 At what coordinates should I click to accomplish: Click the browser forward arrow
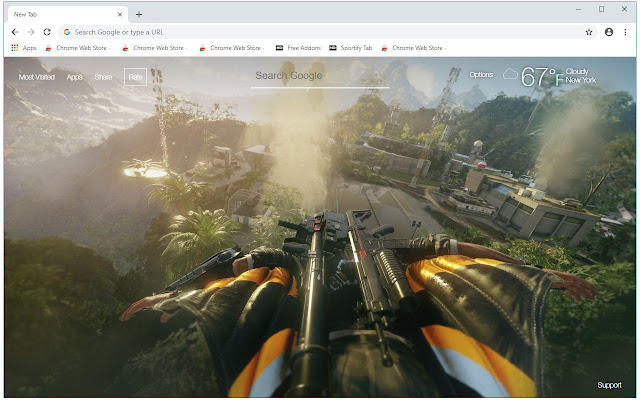click(31, 32)
